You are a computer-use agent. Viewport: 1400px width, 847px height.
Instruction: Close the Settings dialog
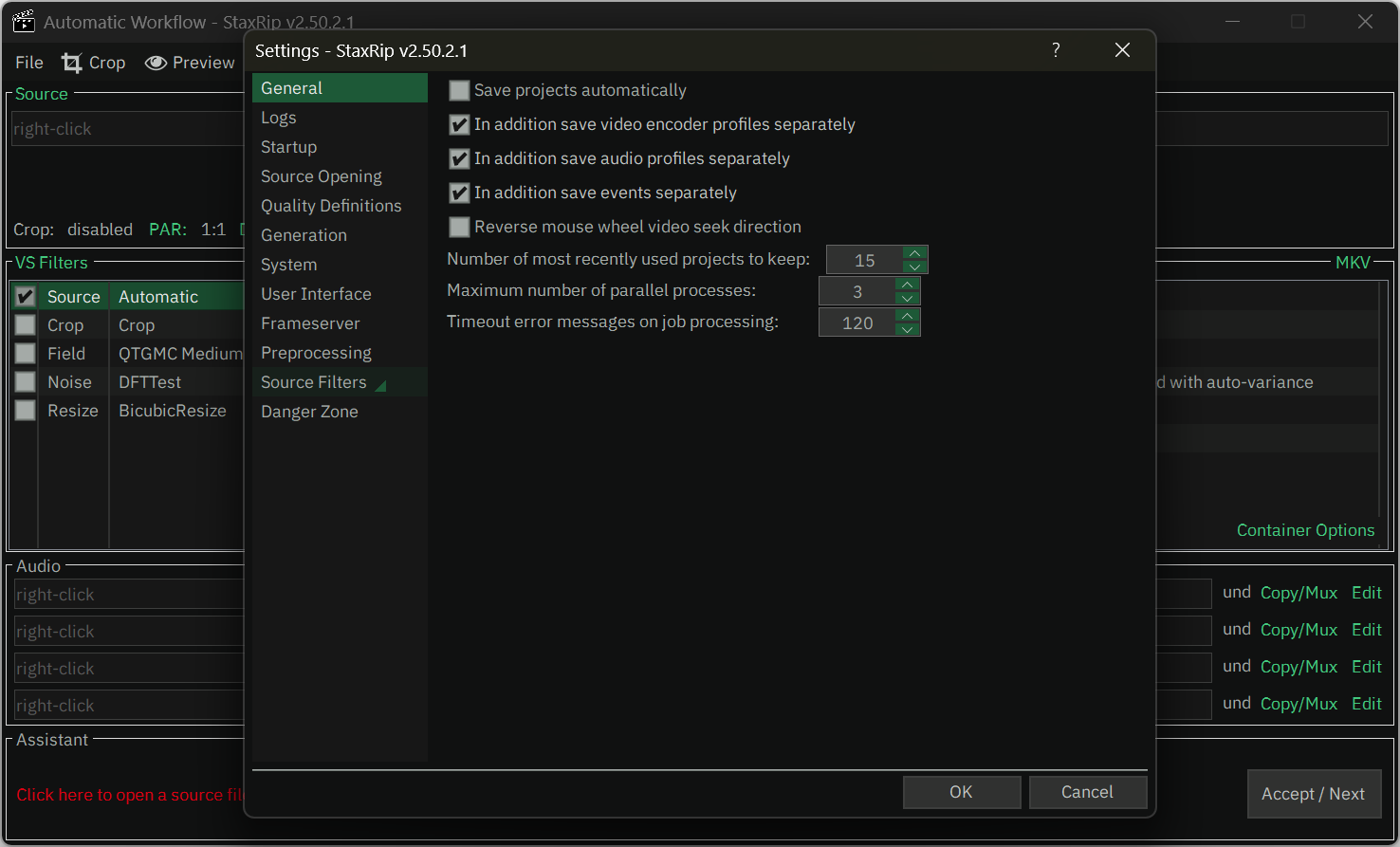pyautogui.click(x=1122, y=50)
